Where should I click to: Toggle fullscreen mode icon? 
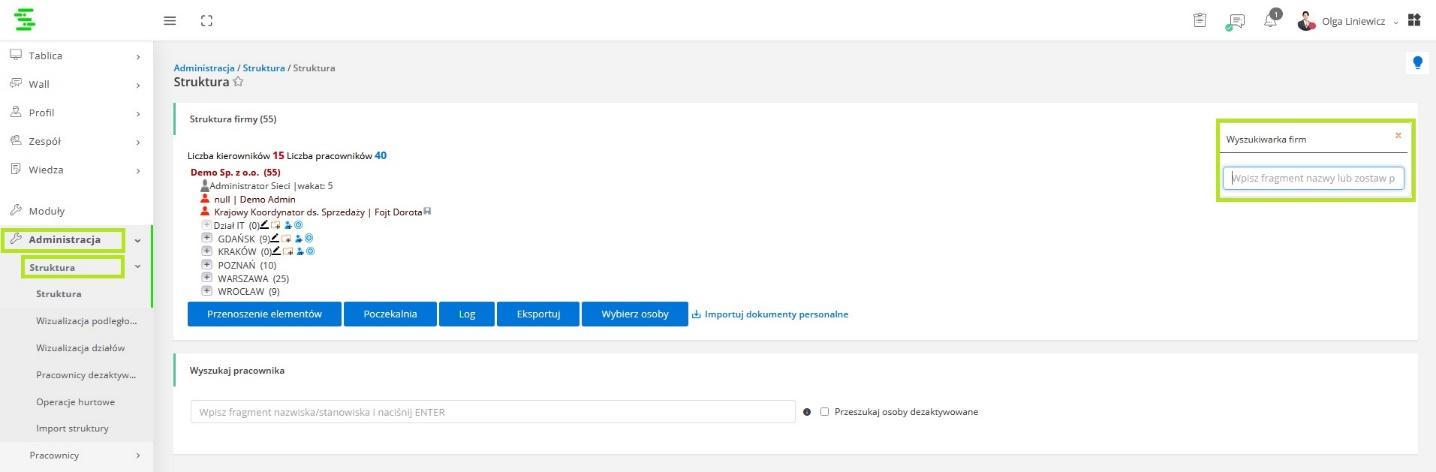click(x=207, y=21)
